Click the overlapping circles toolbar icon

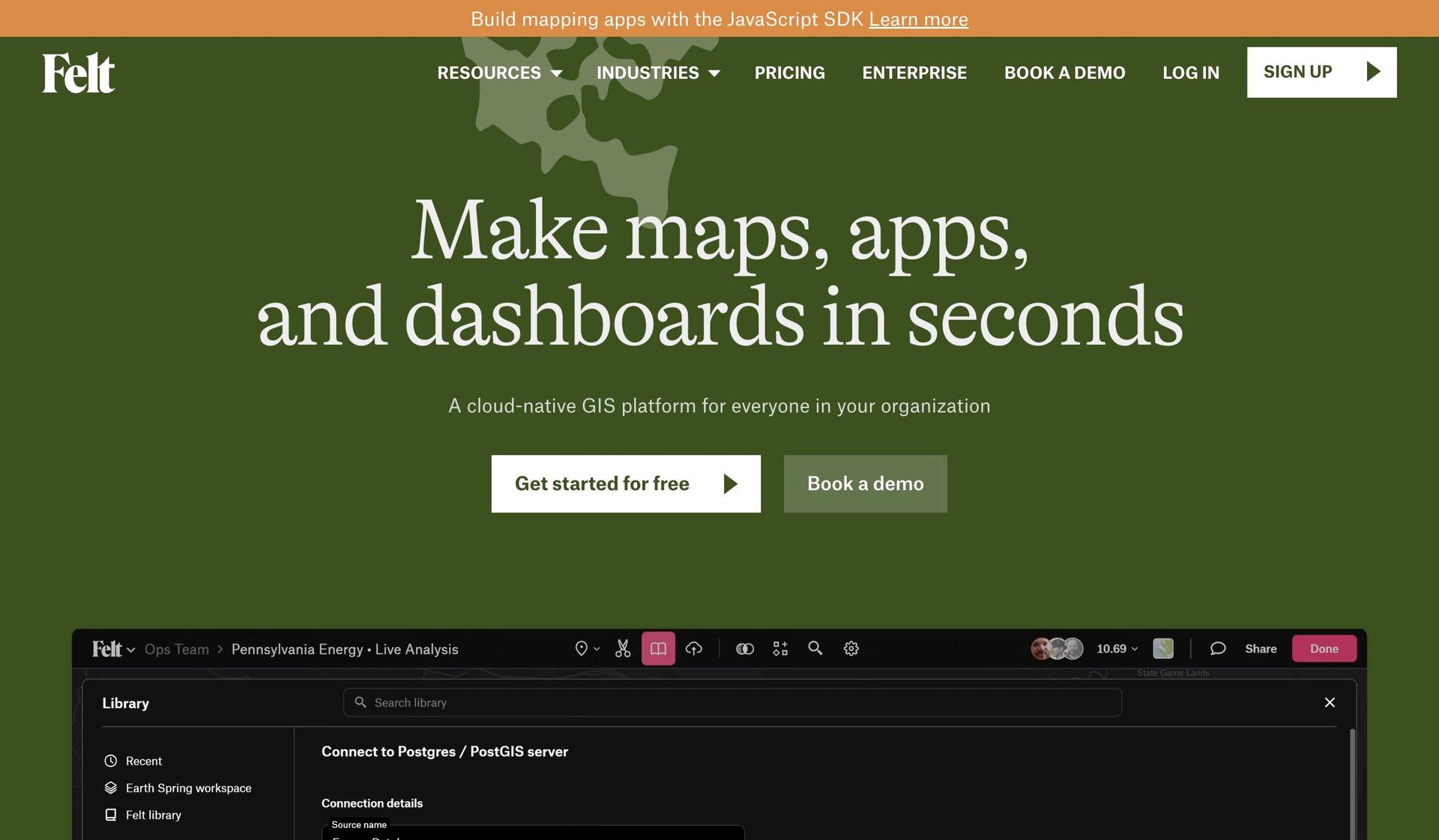745,649
